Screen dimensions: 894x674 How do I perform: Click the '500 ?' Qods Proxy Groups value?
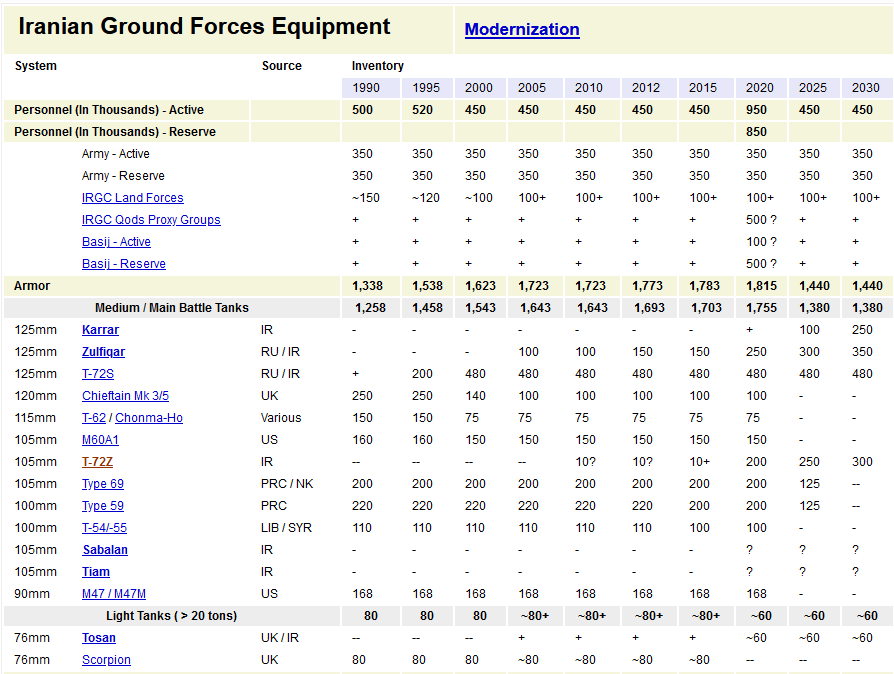pyautogui.click(x=761, y=220)
